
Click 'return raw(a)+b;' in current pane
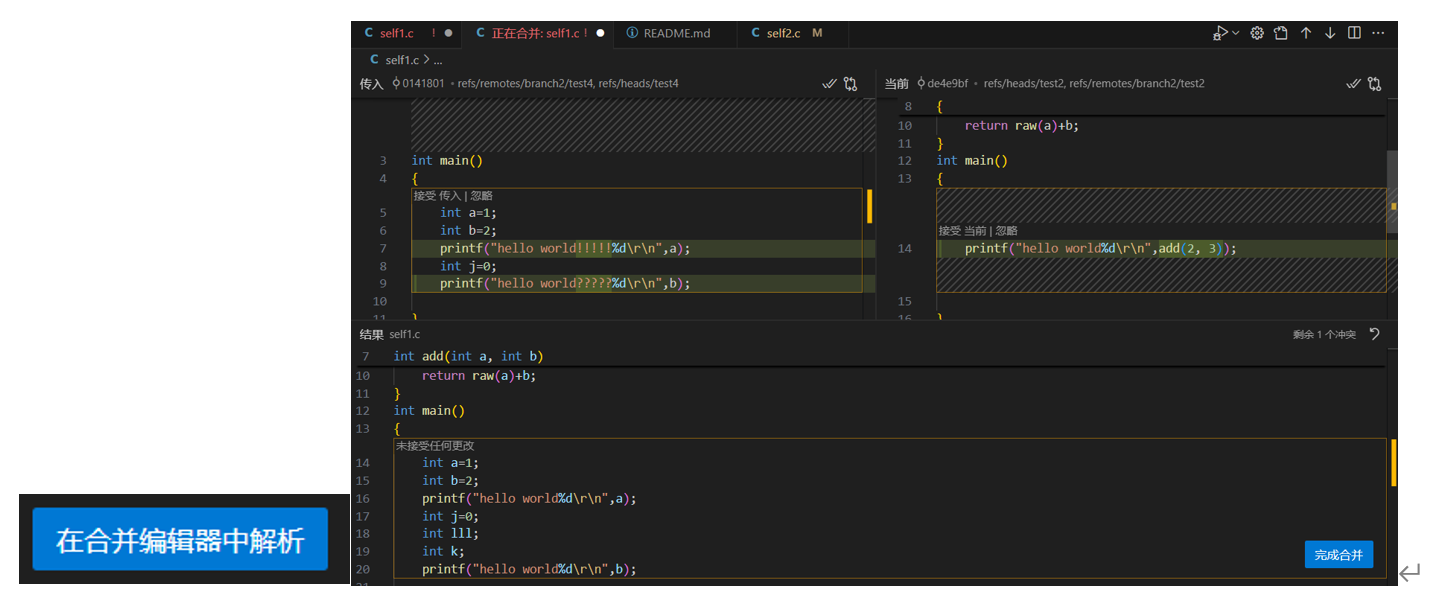(x=1022, y=126)
